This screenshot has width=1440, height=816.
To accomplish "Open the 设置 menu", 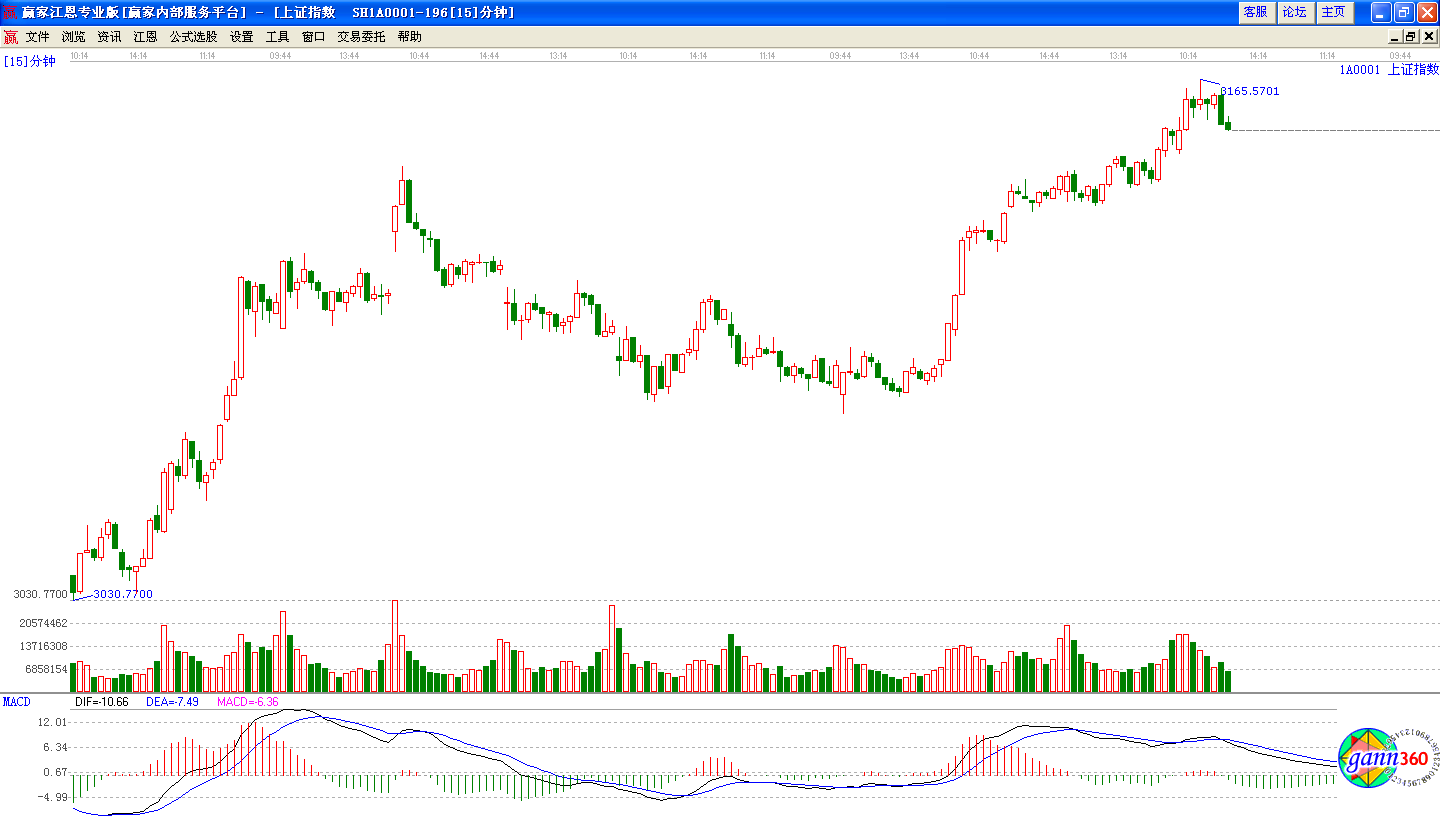I will point(241,37).
